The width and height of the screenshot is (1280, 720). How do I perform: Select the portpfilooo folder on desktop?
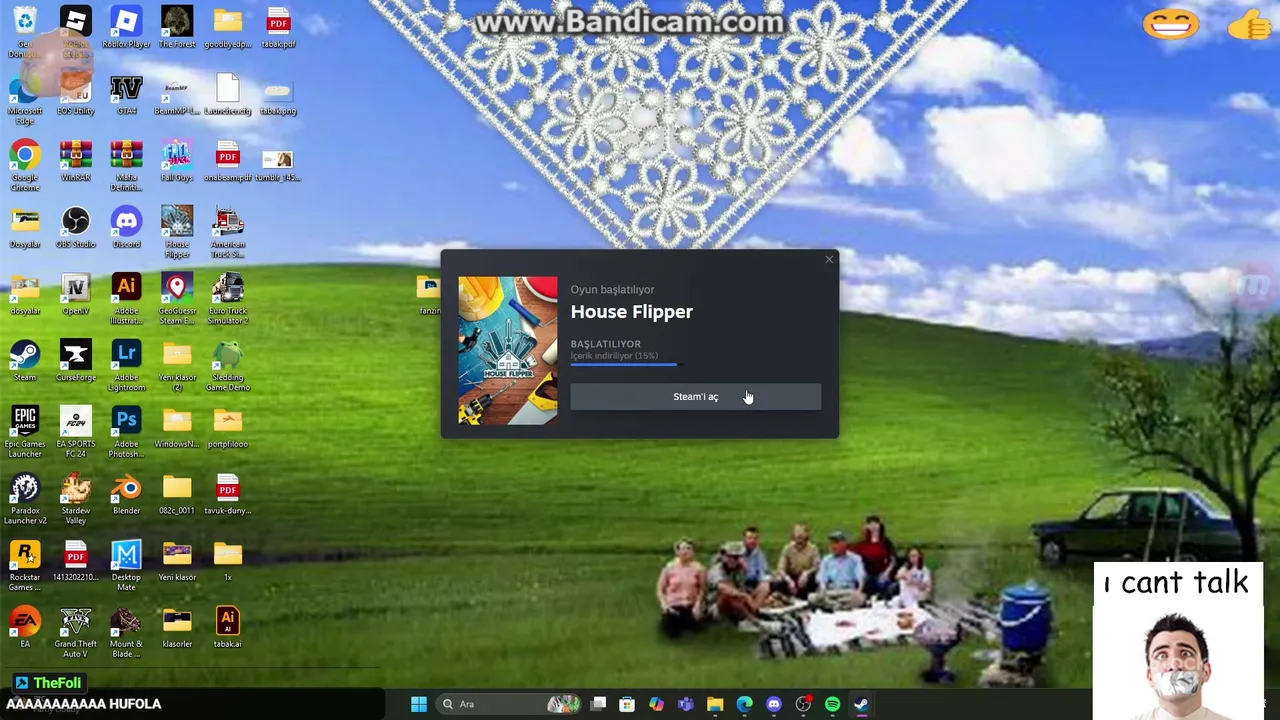[228, 428]
